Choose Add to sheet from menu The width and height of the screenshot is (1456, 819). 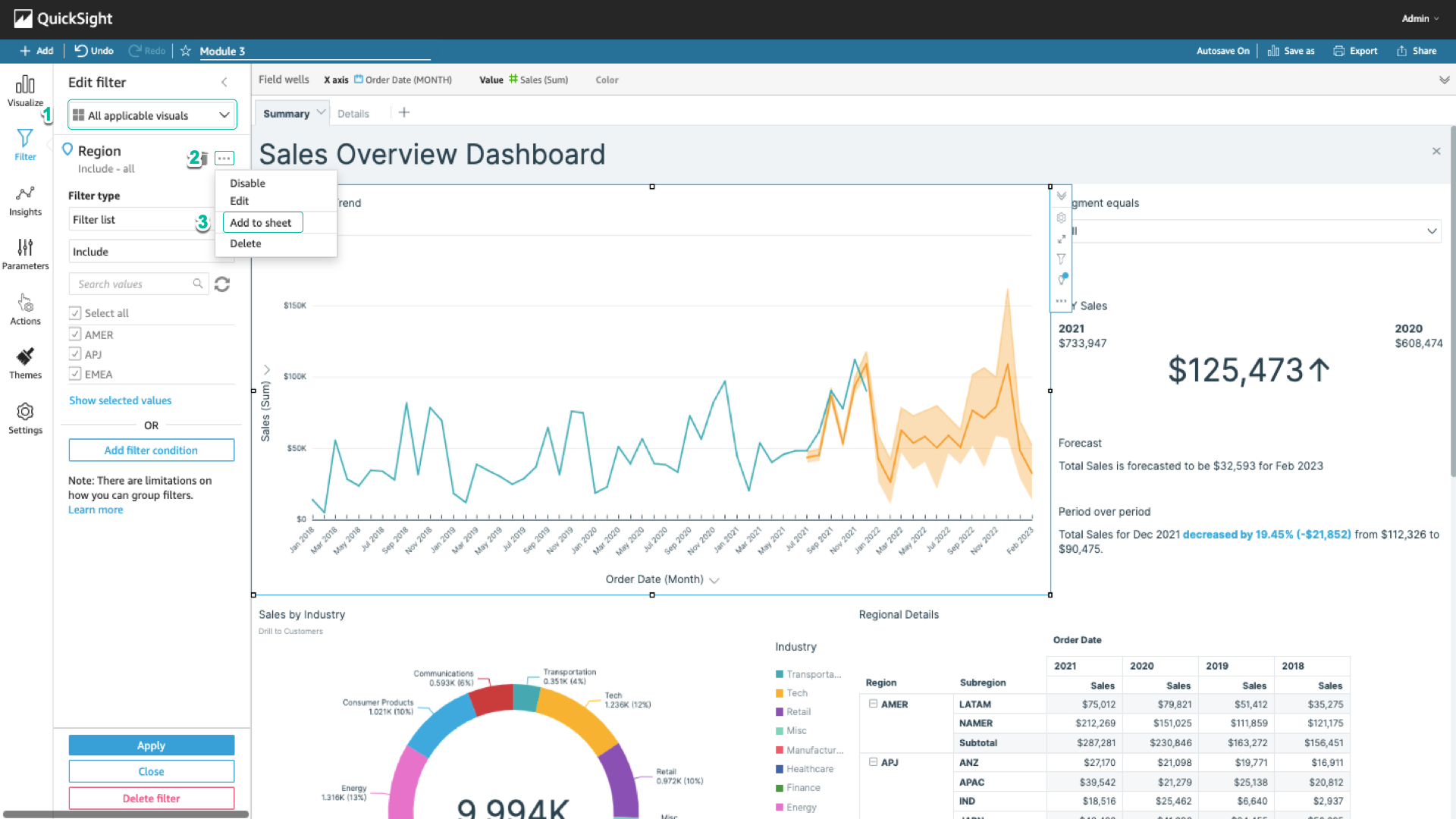(x=262, y=222)
